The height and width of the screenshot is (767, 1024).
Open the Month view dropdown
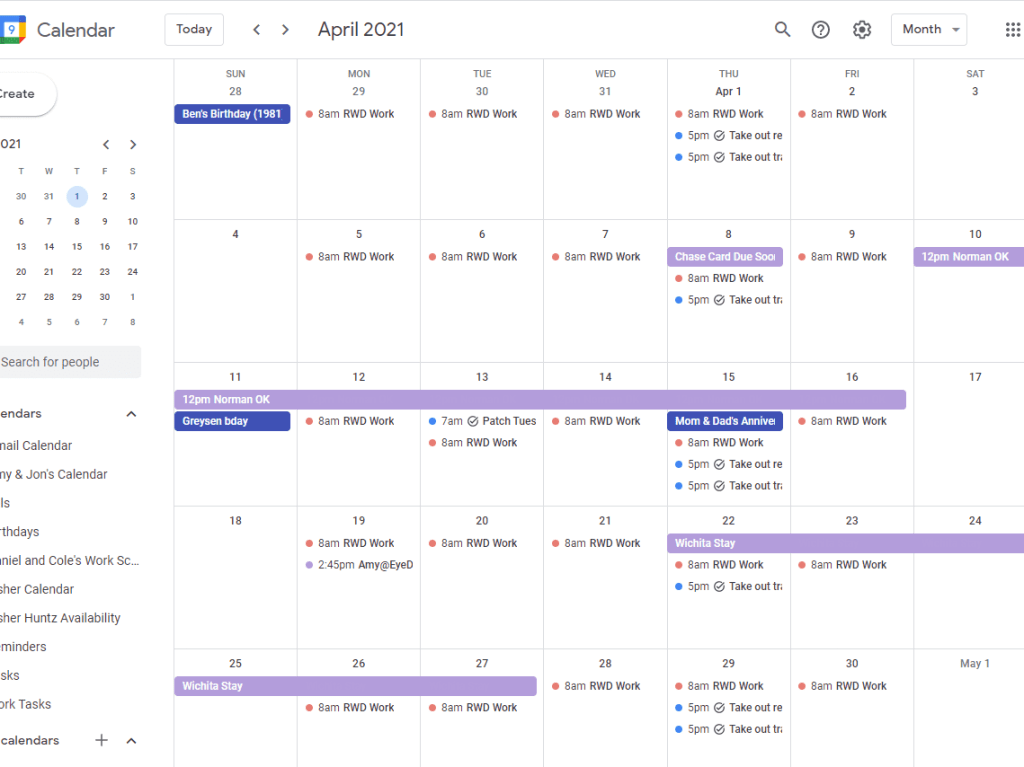pyautogui.click(x=928, y=30)
